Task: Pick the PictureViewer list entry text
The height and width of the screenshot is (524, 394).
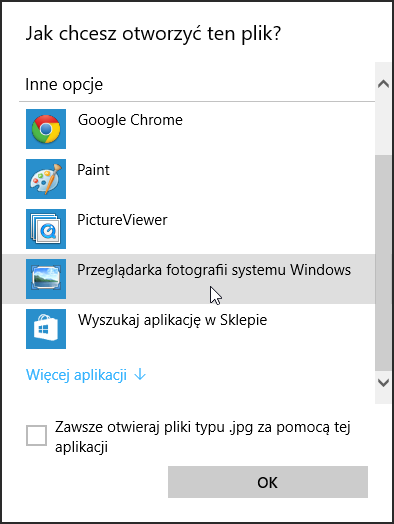Action: click(122, 220)
